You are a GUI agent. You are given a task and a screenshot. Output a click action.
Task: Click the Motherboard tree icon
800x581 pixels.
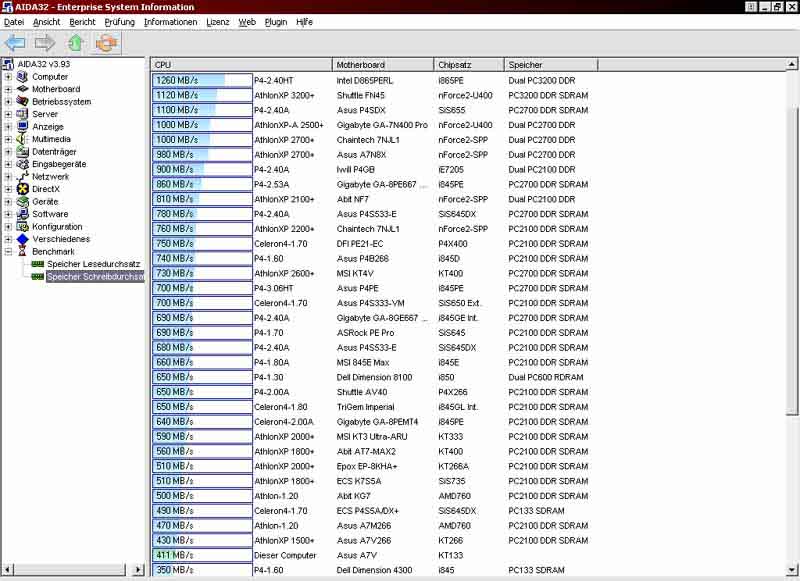22,89
